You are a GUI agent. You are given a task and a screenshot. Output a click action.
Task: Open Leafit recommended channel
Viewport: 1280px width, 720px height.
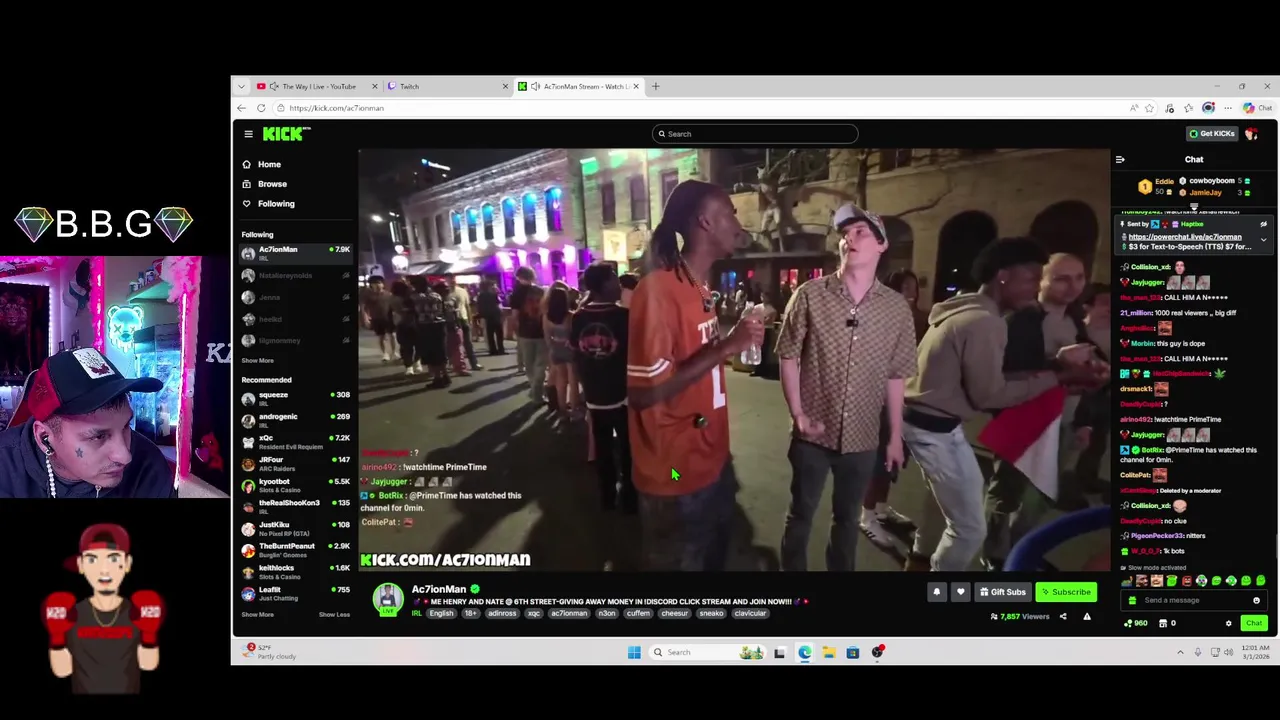(296, 593)
